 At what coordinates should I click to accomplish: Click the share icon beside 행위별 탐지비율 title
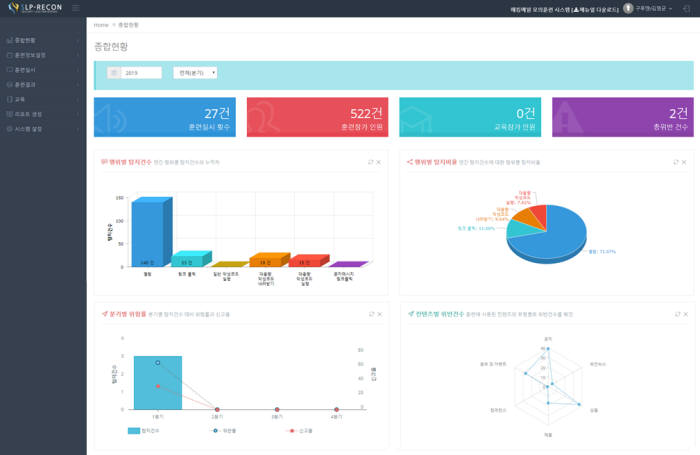coord(410,162)
